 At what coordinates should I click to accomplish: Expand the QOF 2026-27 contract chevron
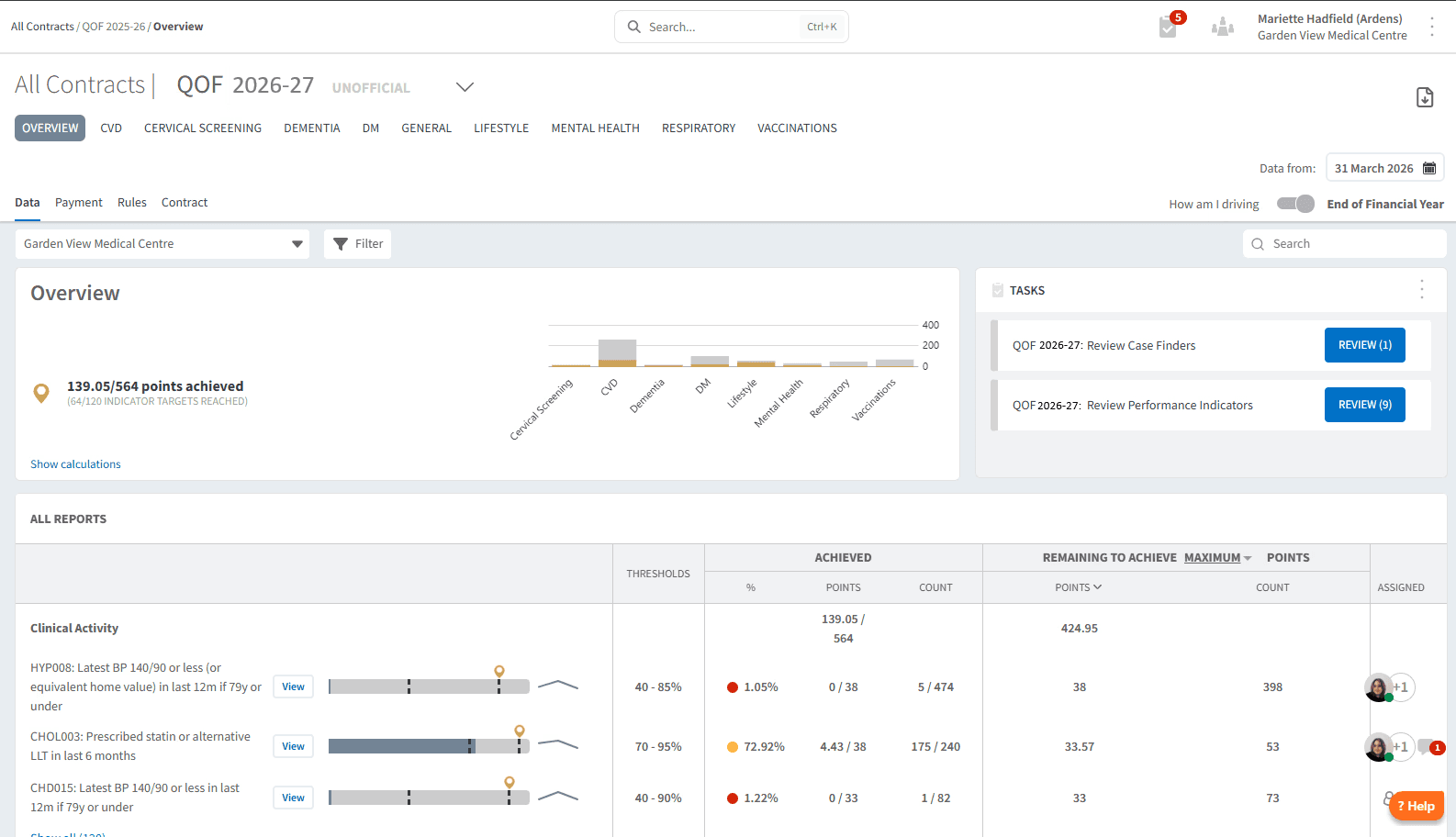point(465,87)
